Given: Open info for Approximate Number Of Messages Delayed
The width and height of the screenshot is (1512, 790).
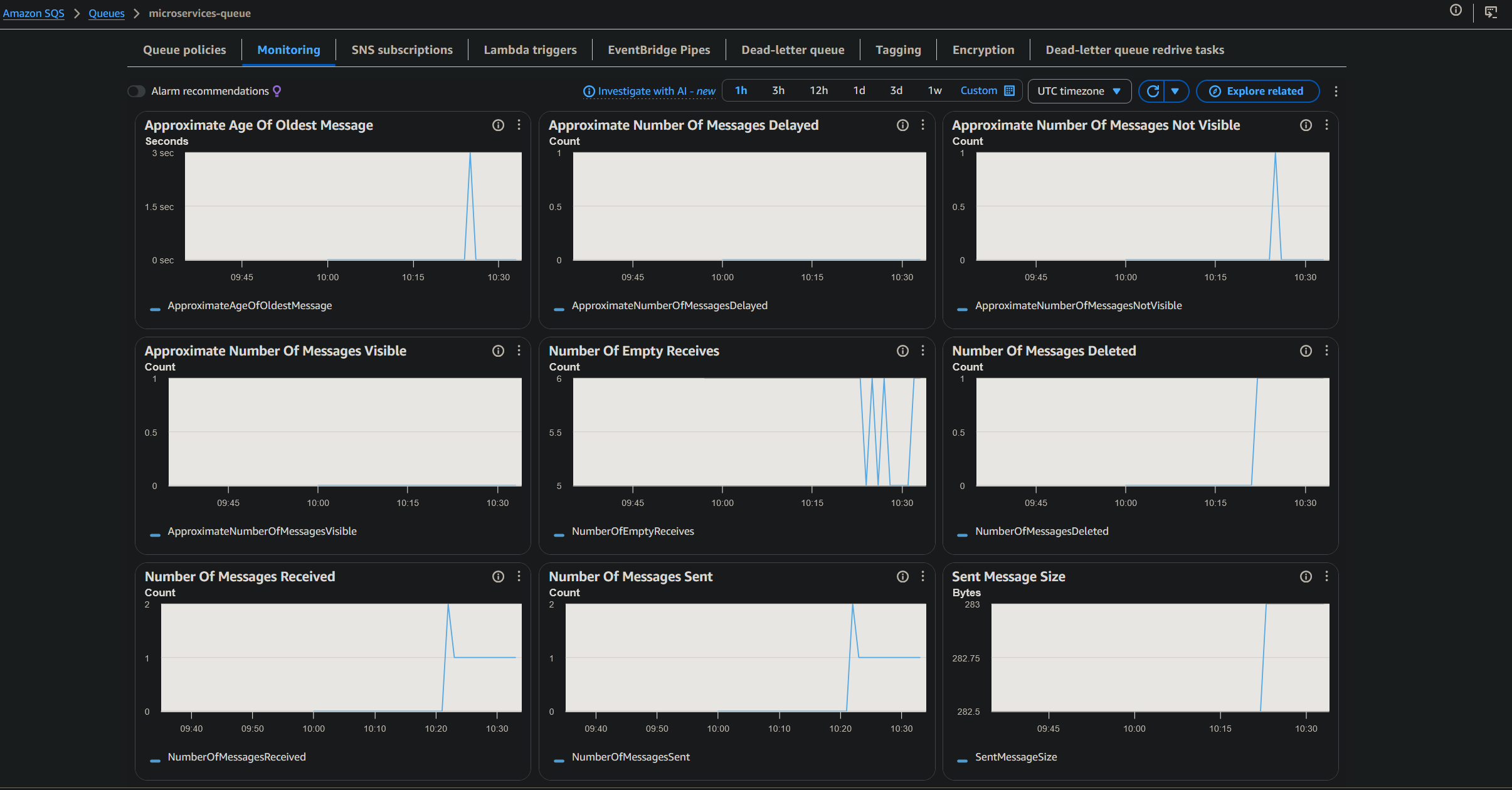Looking at the screenshot, I should pyautogui.click(x=902, y=125).
